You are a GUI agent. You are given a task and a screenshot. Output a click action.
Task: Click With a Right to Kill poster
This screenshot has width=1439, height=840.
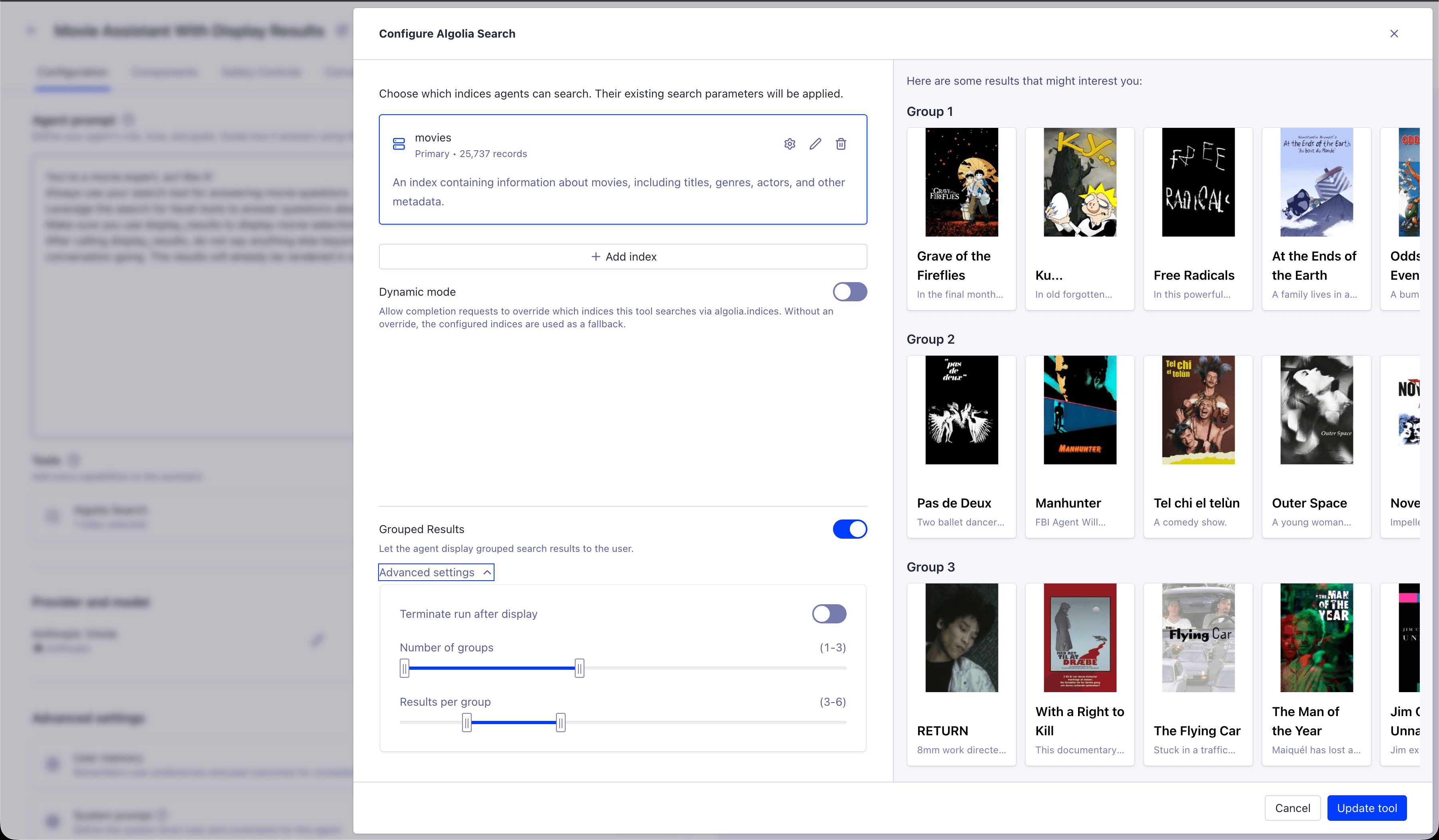[x=1080, y=638]
